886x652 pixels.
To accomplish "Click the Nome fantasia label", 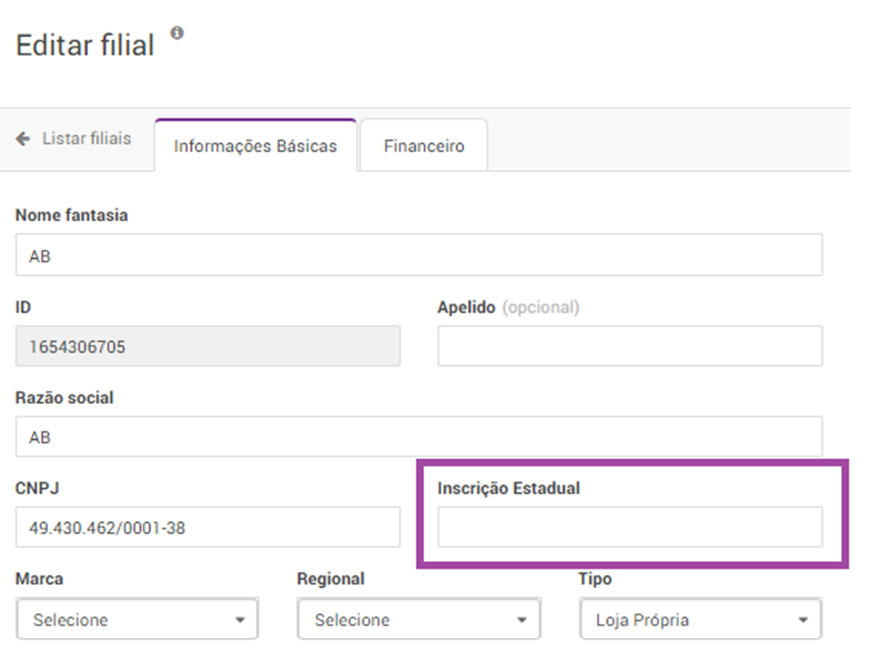I will pyautogui.click(x=72, y=215).
